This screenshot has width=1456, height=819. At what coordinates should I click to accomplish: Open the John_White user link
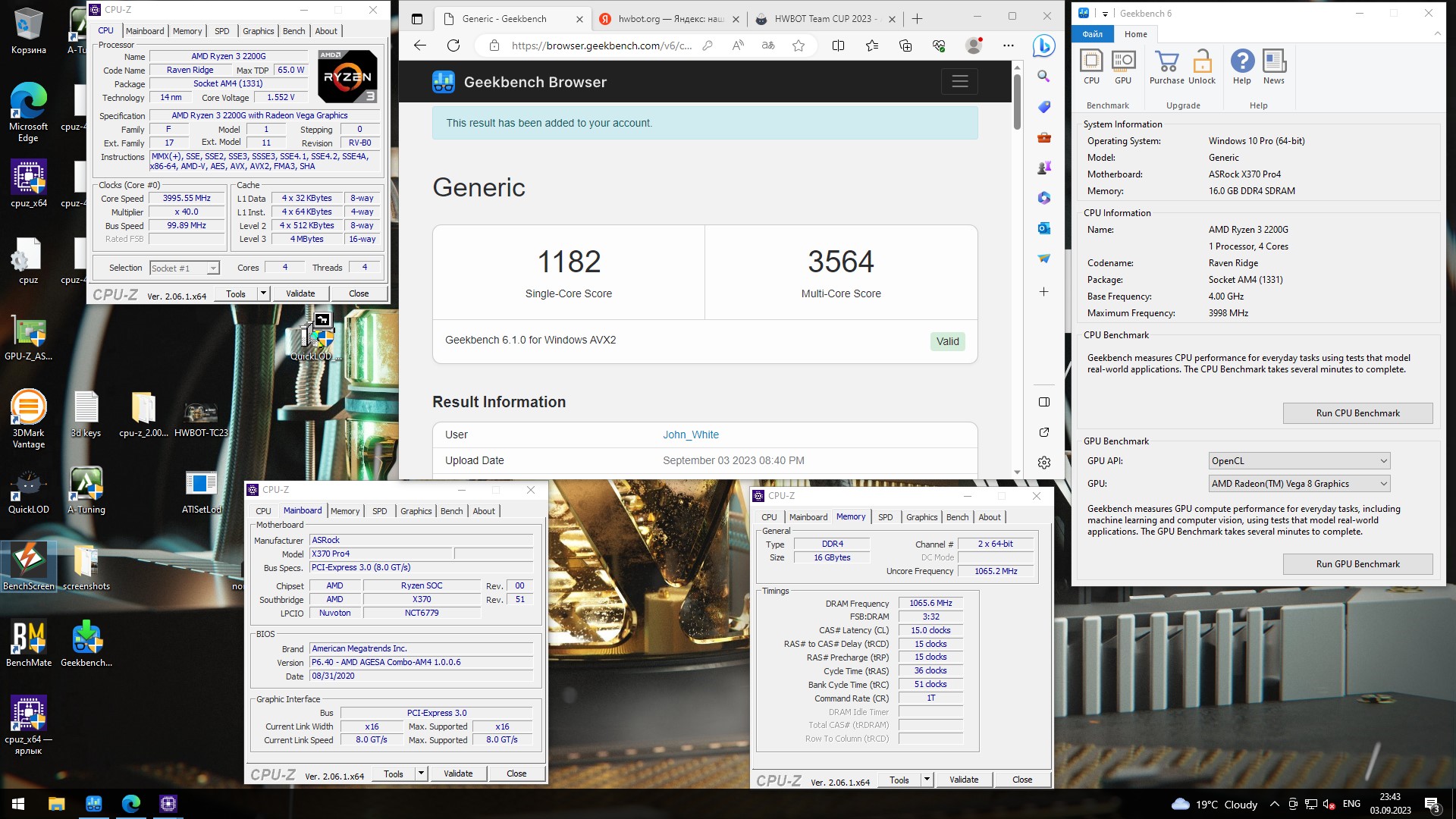pos(691,435)
